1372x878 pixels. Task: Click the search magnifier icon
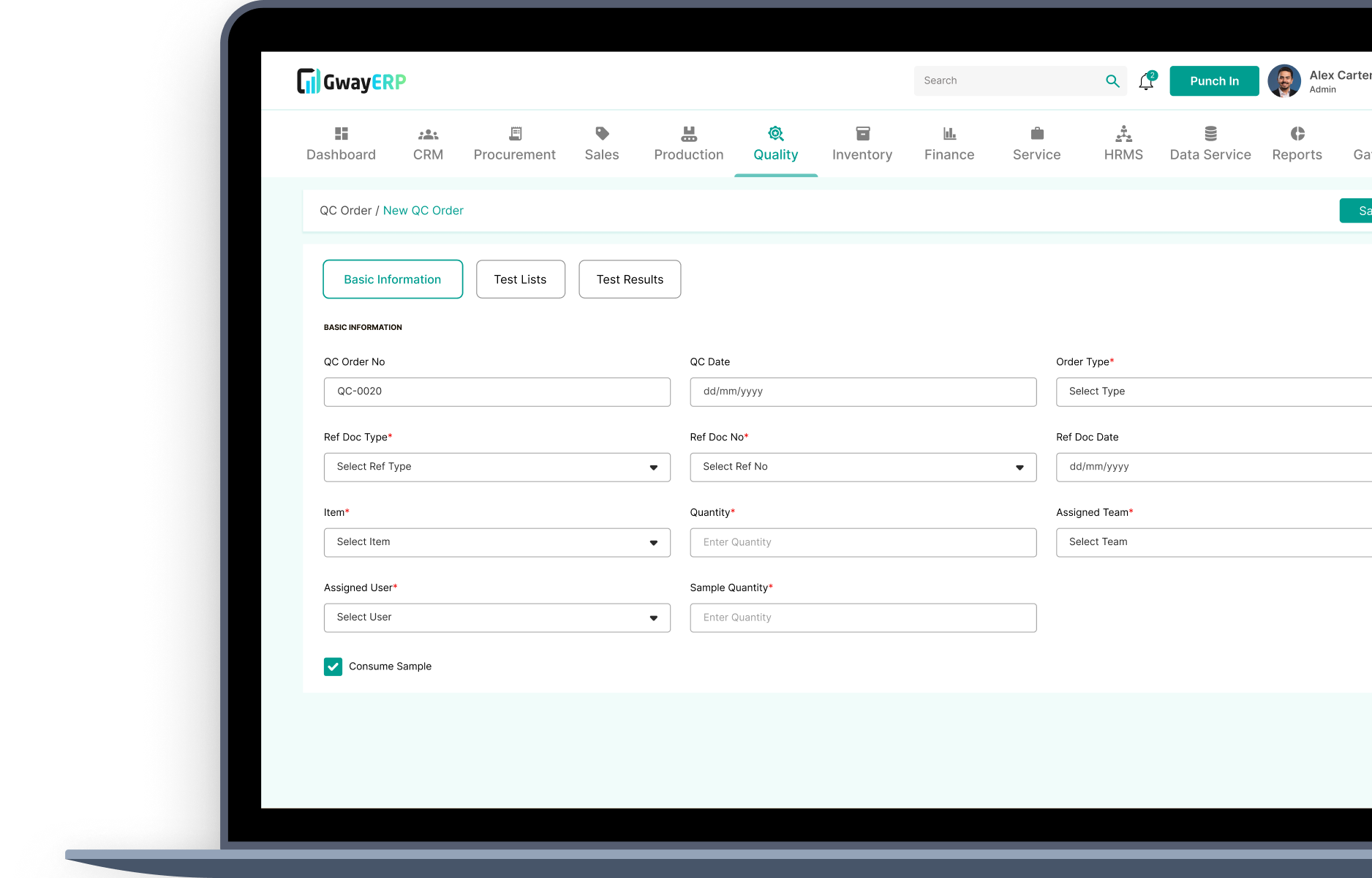coord(1112,81)
